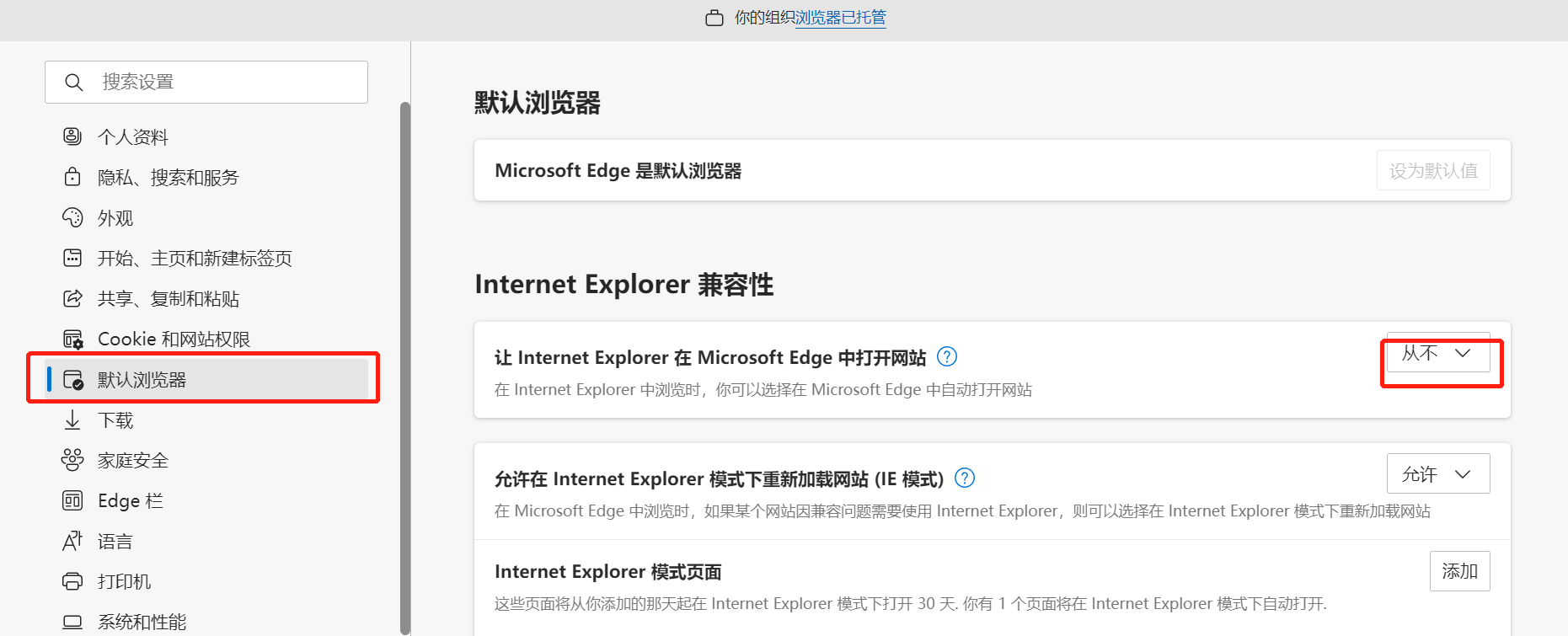
Task: Click the Internet Explorer 模式页面 label
Action: [x=608, y=572]
